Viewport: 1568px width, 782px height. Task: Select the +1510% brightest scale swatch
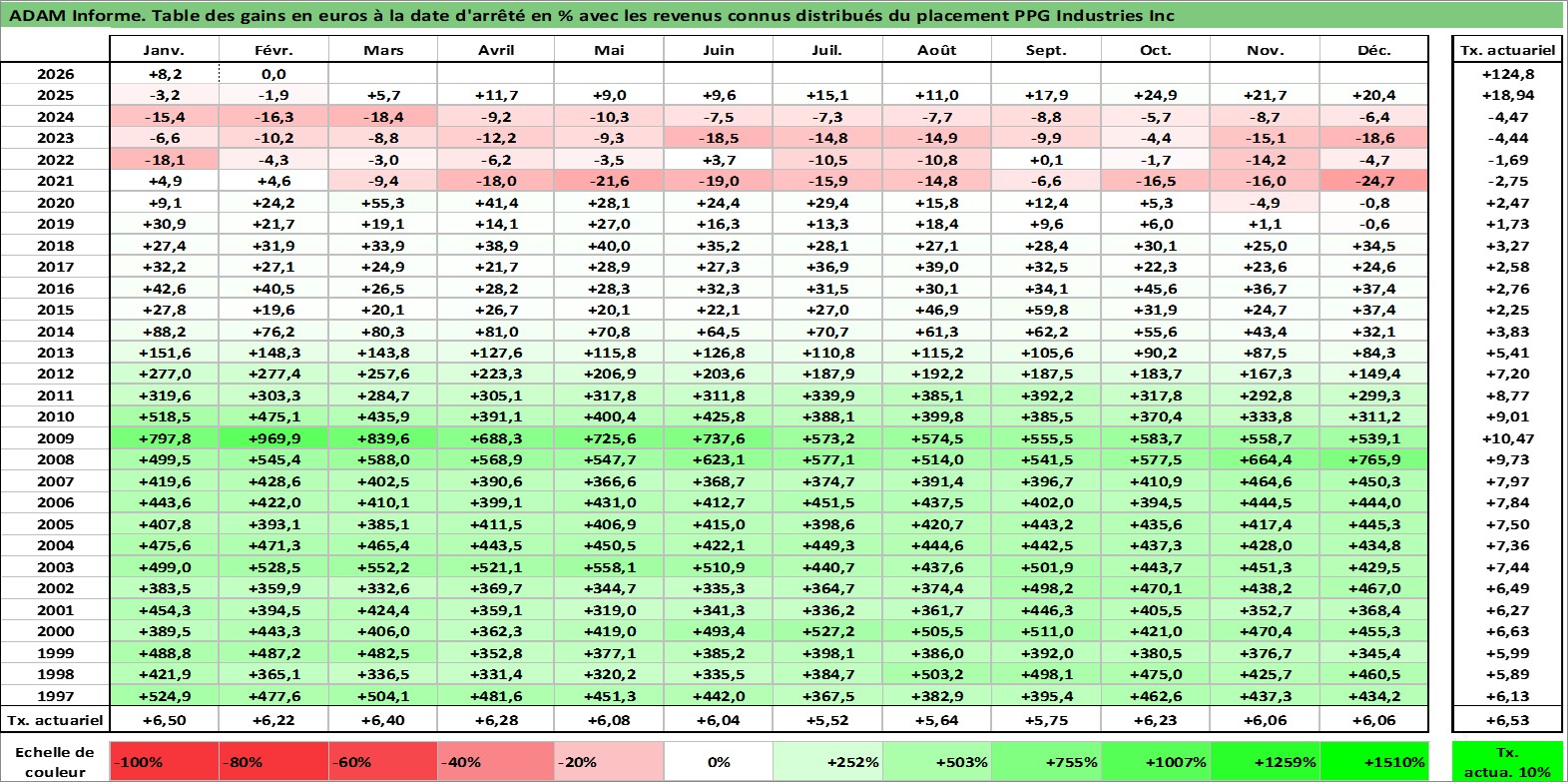1374,761
